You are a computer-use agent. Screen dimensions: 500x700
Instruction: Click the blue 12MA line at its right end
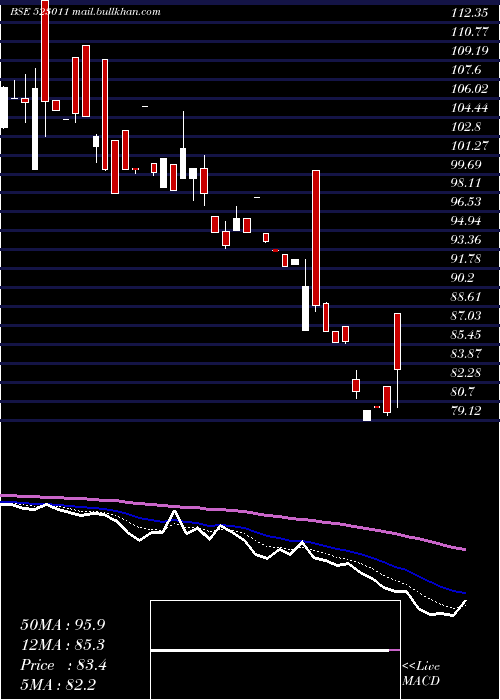point(462,592)
